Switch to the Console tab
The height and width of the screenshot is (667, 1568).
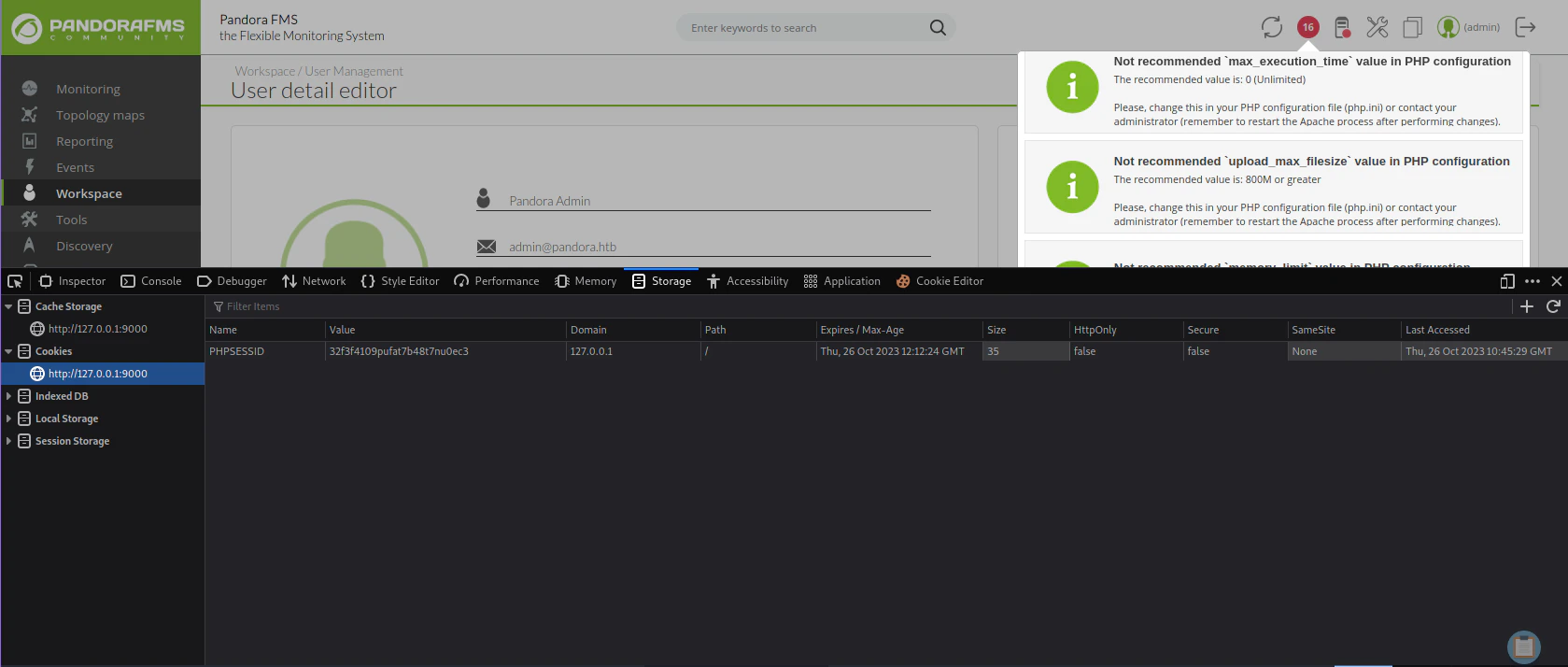pos(151,281)
